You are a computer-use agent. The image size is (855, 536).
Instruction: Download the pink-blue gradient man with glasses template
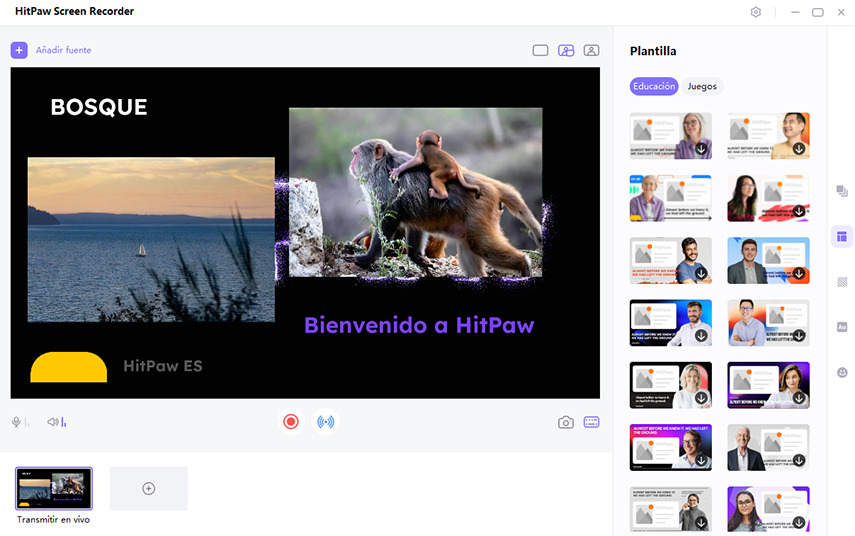[701, 460]
